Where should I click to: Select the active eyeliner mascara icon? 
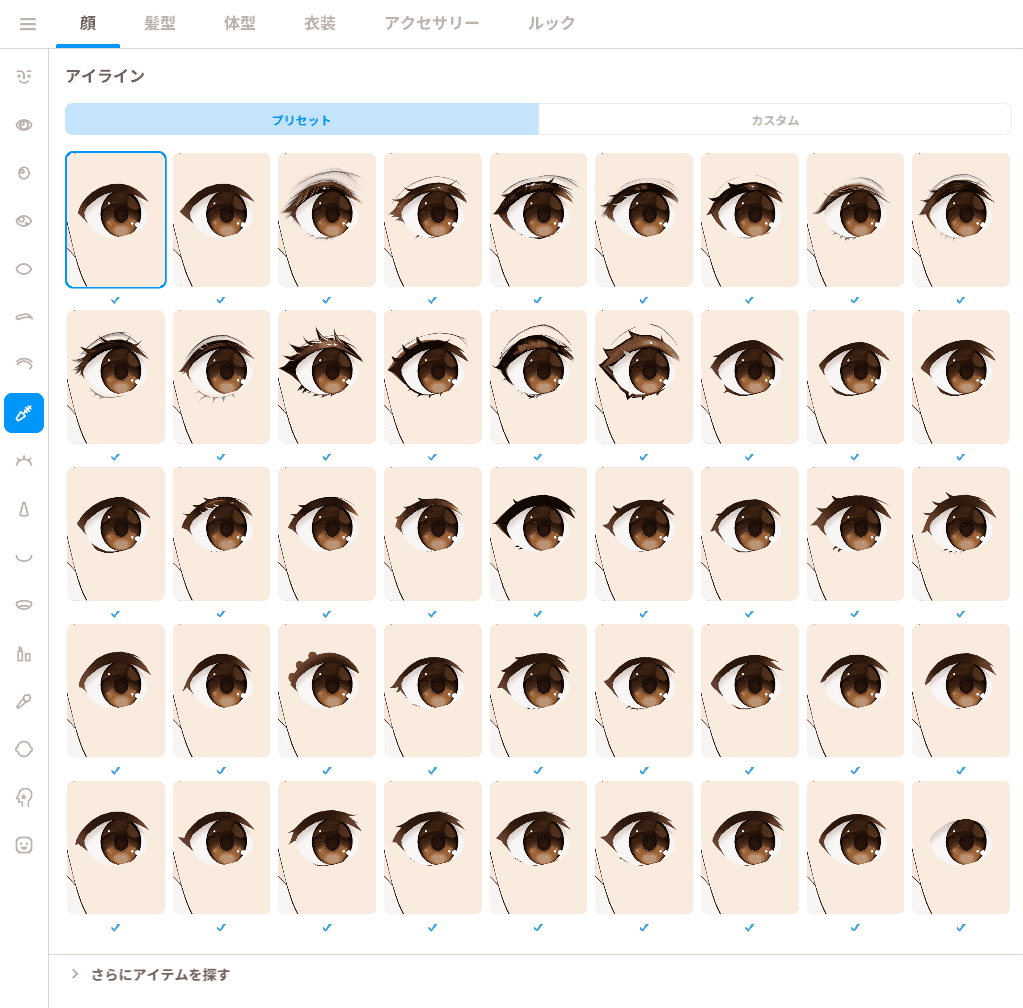[24, 413]
